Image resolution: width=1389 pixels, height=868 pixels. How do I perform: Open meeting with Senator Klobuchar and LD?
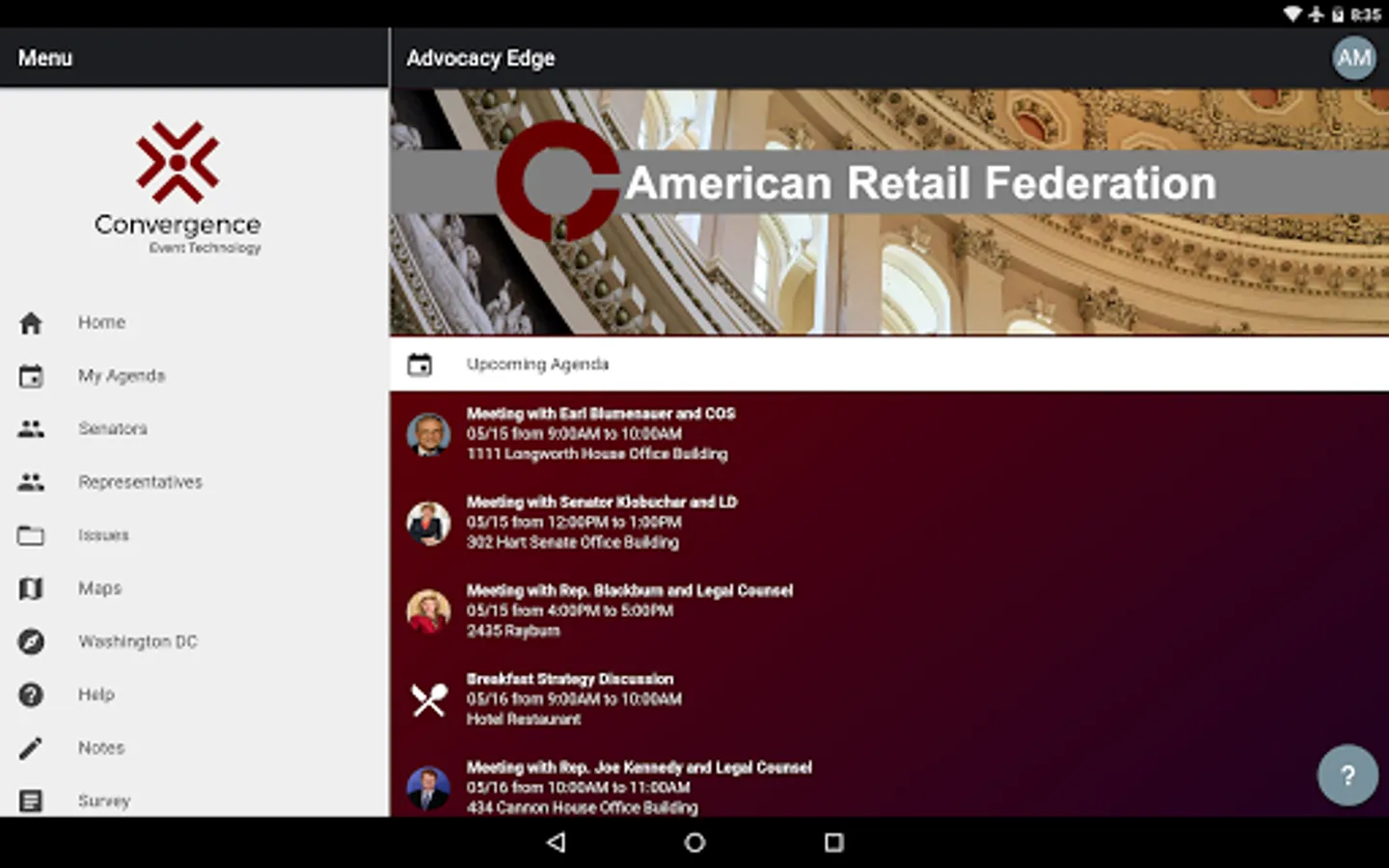pyautogui.click(x=889, y=523)
